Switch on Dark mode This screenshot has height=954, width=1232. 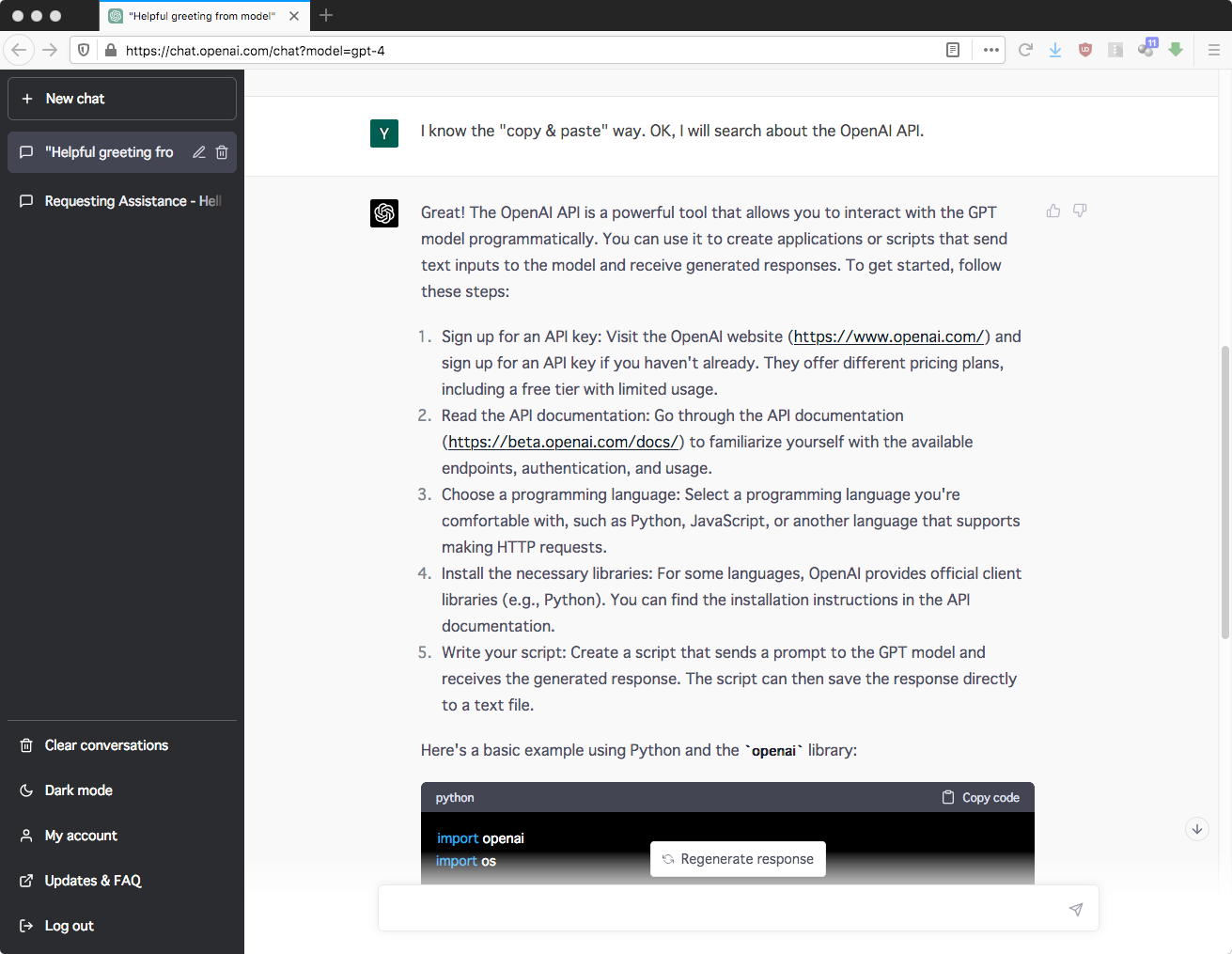point(122,790)
